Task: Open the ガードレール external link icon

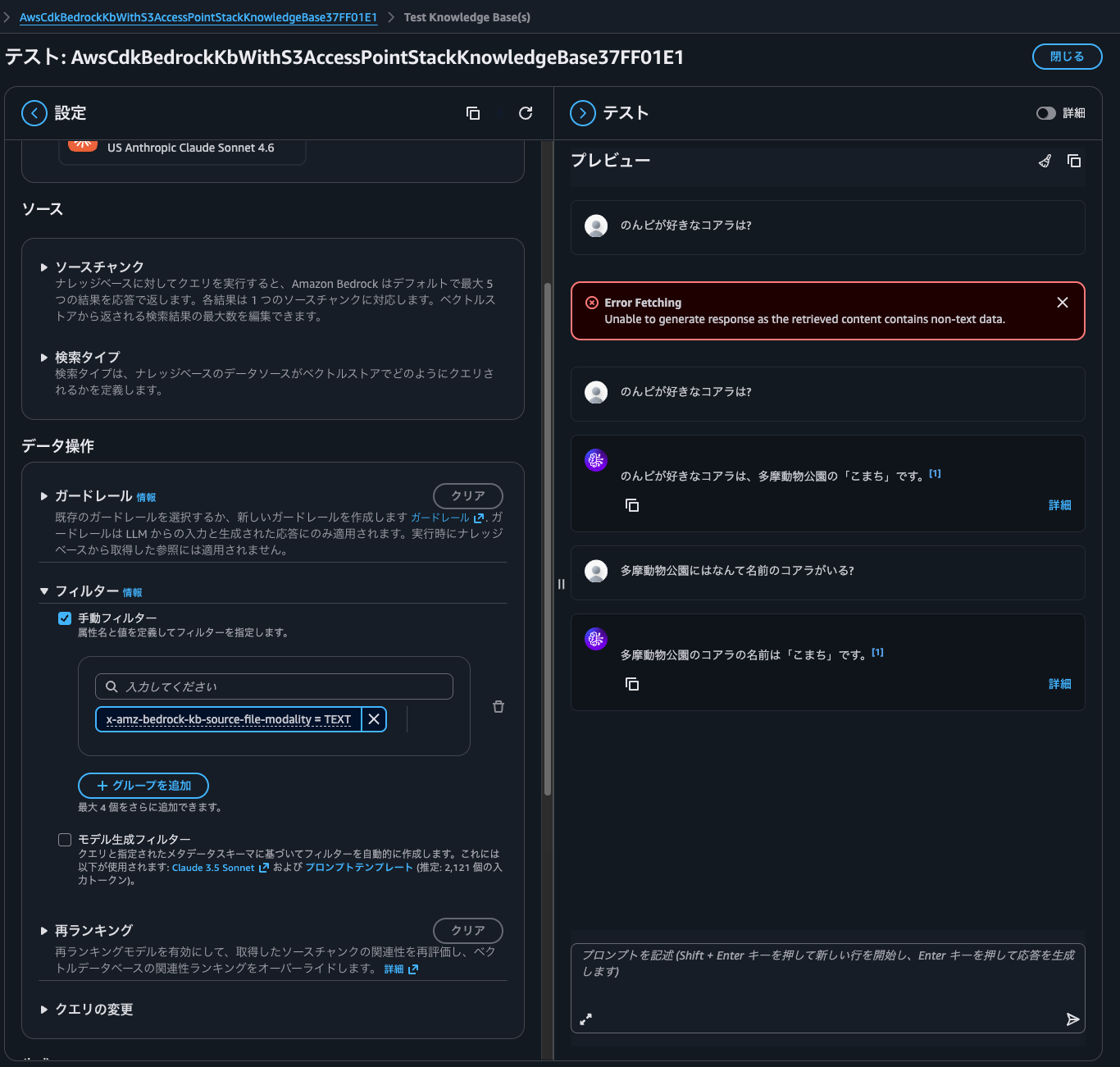Action: tap(479, 518)
